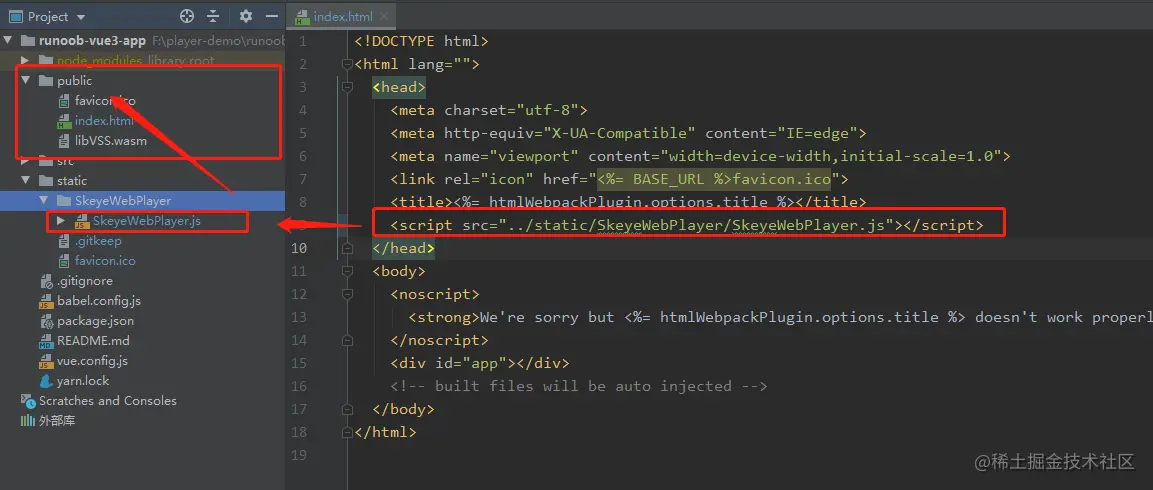Close the index.html editor tab

click(x=385, y=16)
